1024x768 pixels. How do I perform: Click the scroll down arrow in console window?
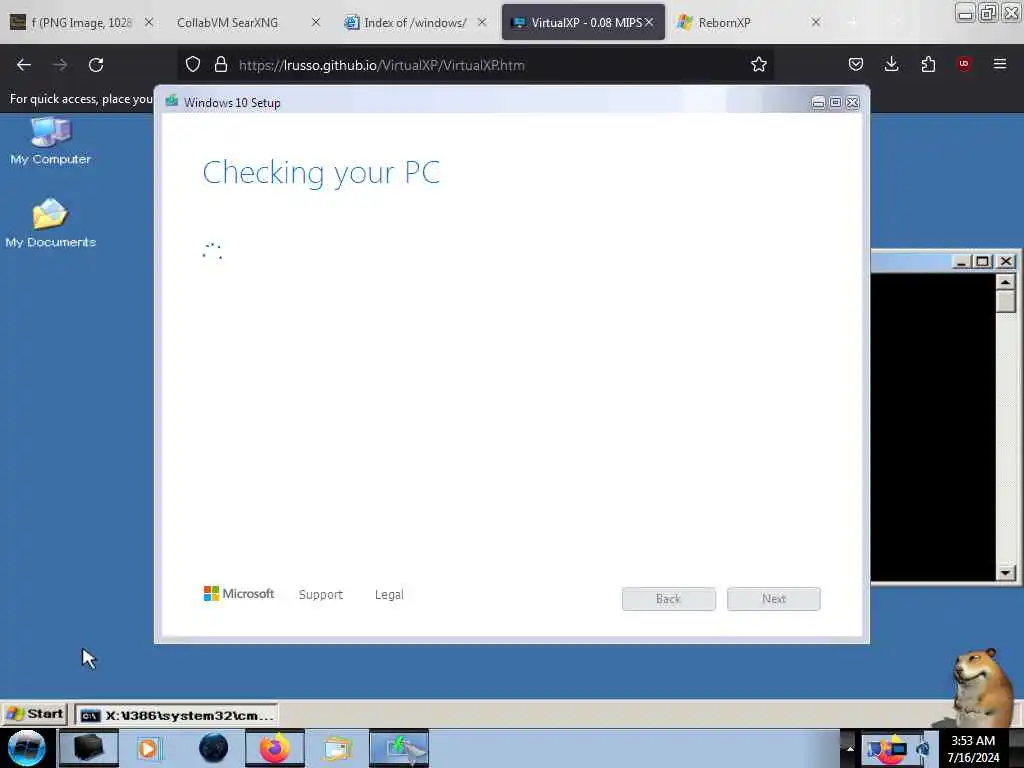[1005, 572]
